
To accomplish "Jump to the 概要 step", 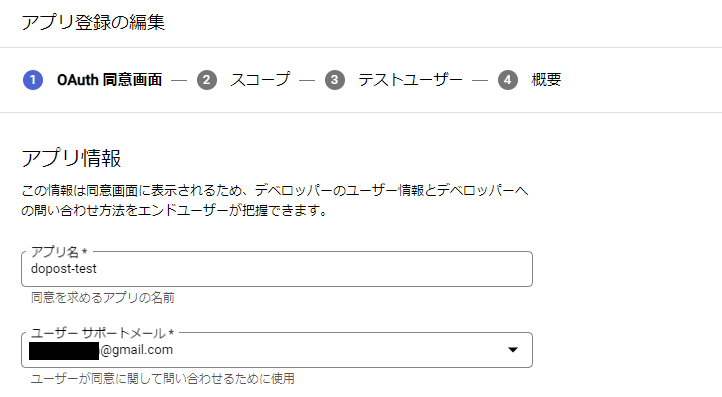I will point(546,80).
